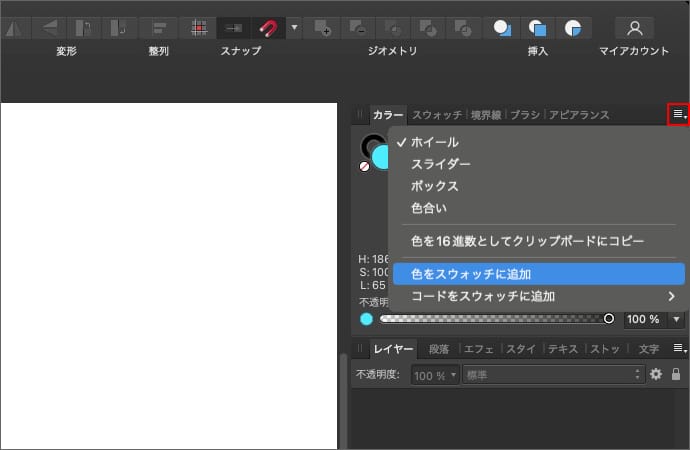690x450 pixels.
Task: Copy color as hex to clipboard menu item
Action: click(527, 241)
